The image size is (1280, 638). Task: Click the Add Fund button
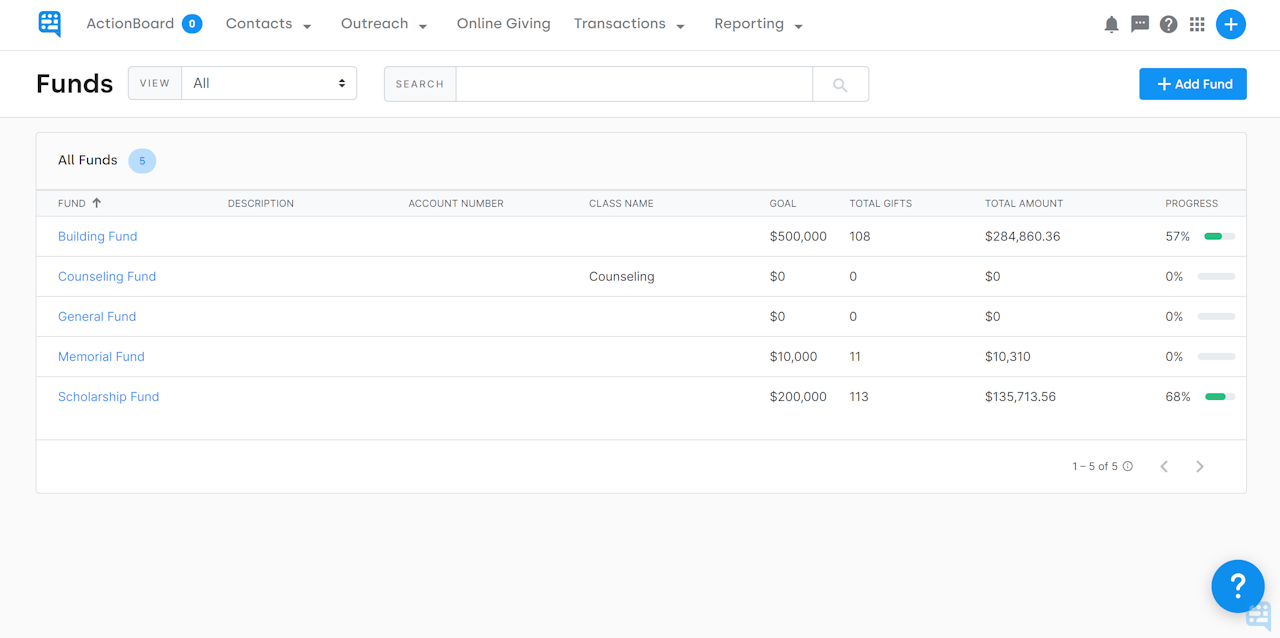pyautogui.click(x=1193, y=84)
